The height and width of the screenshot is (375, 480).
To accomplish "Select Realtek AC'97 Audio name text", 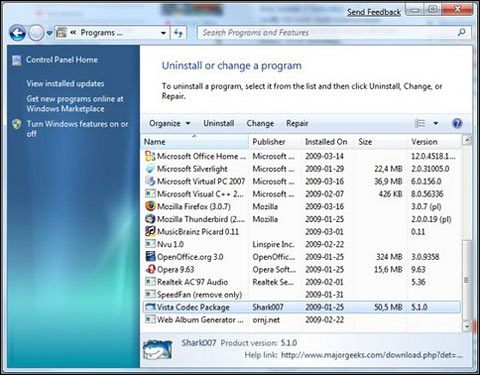I will point(192,282).
